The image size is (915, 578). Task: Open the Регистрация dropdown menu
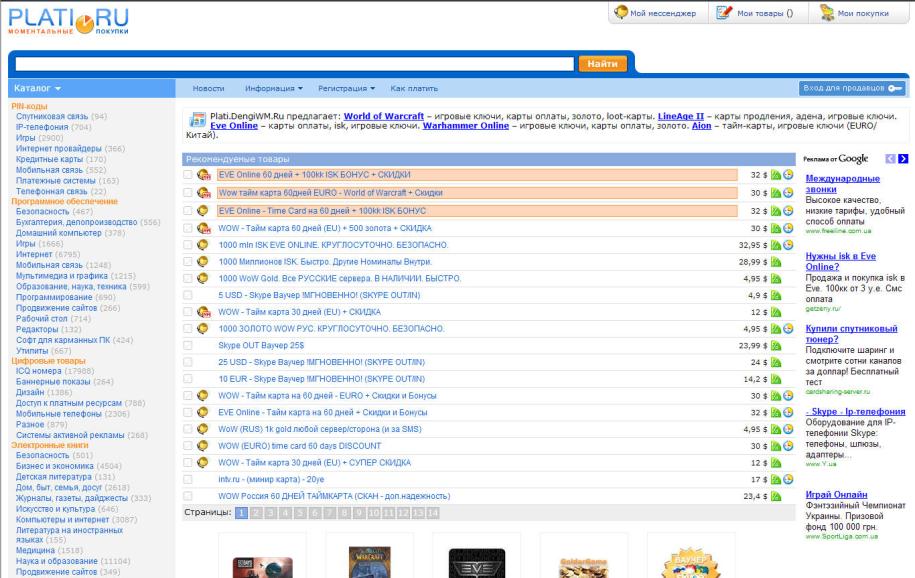(346, 89)
